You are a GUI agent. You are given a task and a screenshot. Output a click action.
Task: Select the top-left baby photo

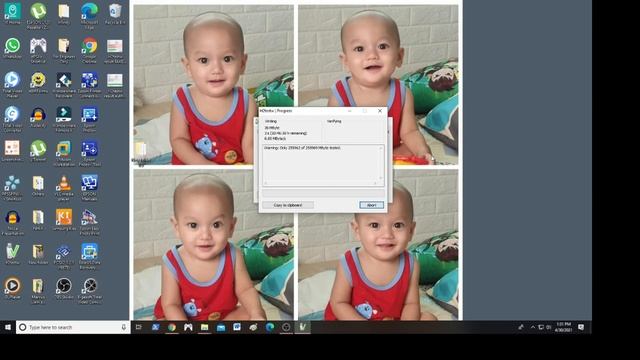pos(213,84)
